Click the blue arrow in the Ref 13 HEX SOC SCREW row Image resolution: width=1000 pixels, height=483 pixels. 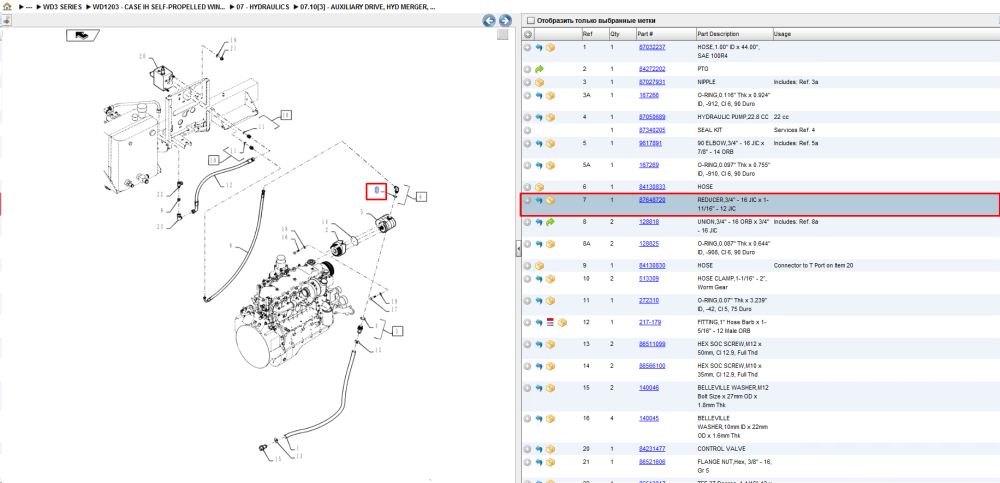(539, 345)
